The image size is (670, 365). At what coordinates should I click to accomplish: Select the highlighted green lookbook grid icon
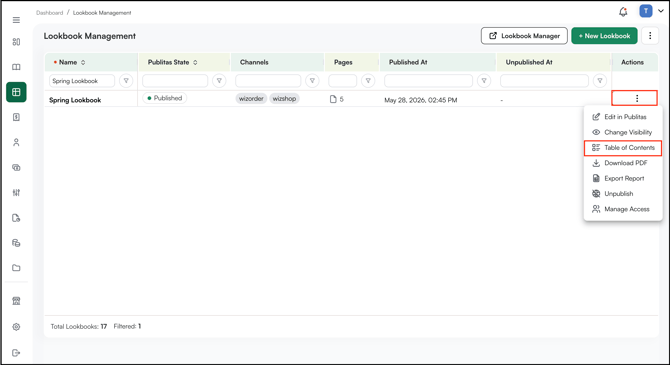coord(16,92)
